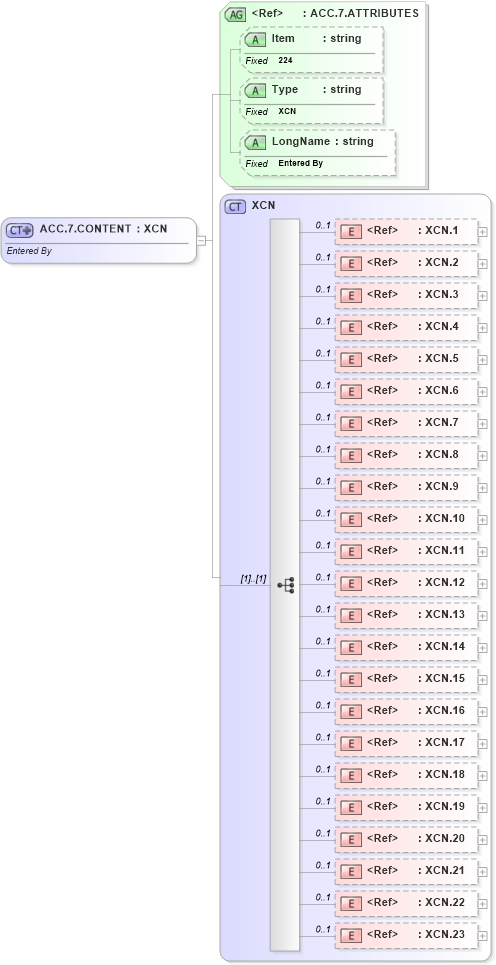Screen dimensions: 496x965
Task: Select the LongName : string attribute name
Action: point(322,141)
